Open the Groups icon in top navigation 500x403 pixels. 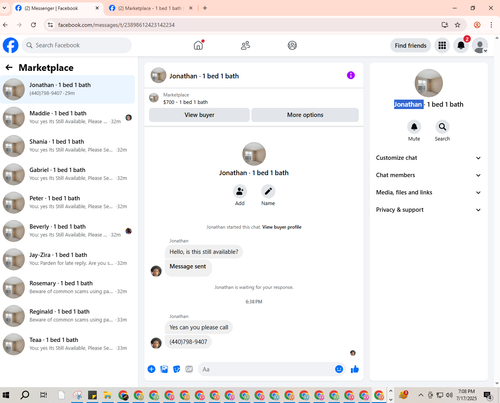292,45
